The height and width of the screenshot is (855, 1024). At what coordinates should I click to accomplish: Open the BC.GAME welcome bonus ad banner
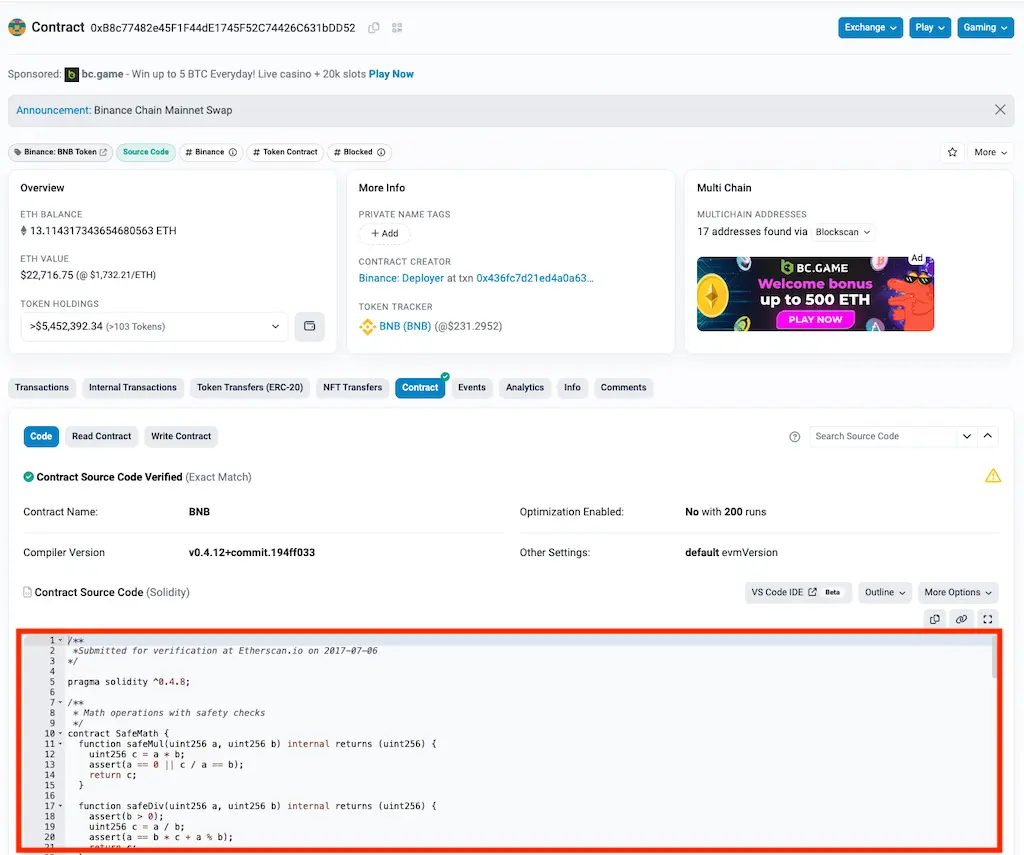click(815, 294)
